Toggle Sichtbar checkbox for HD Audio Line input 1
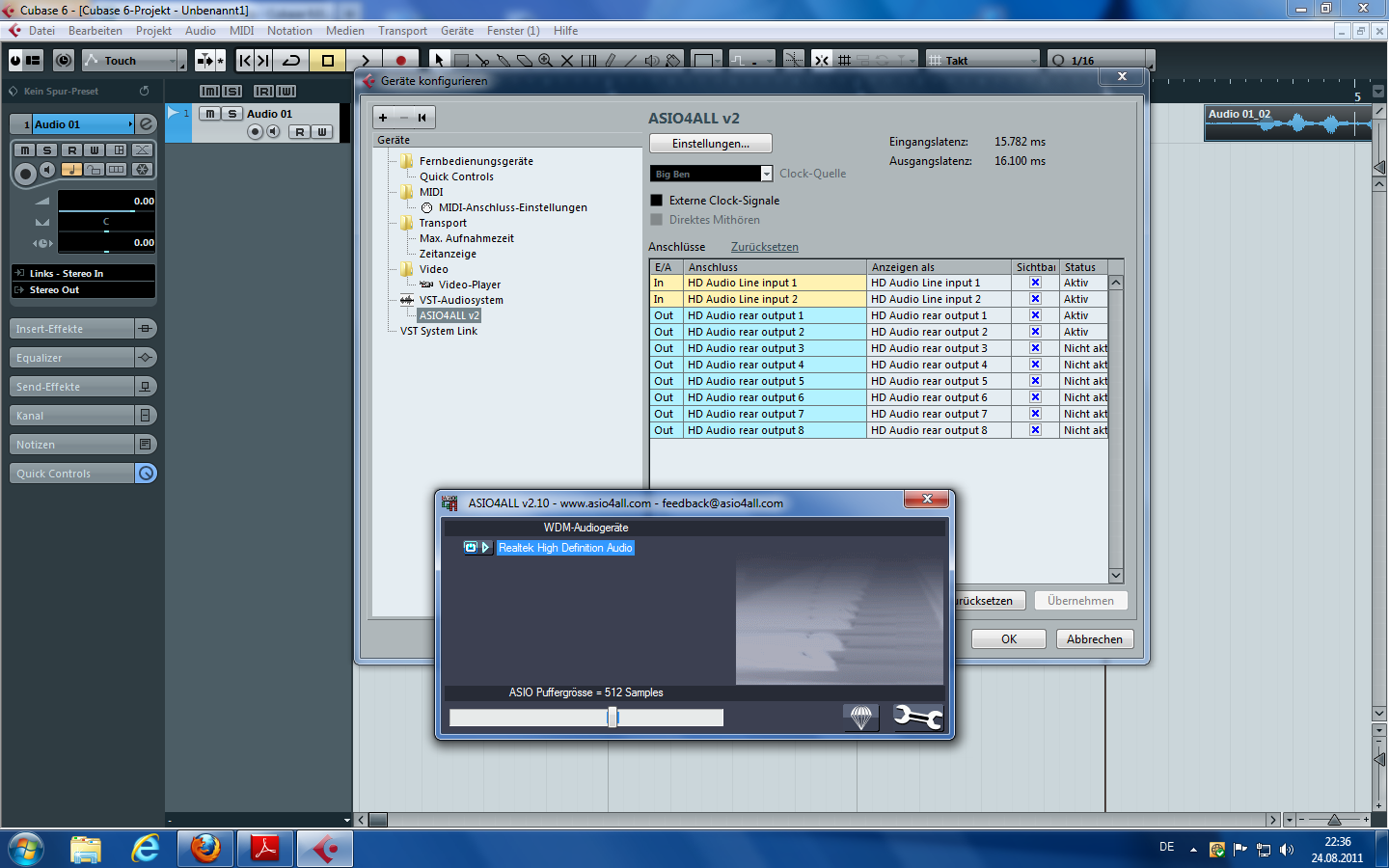This screenshot has height=868, width=1389. click(1035, 283)
